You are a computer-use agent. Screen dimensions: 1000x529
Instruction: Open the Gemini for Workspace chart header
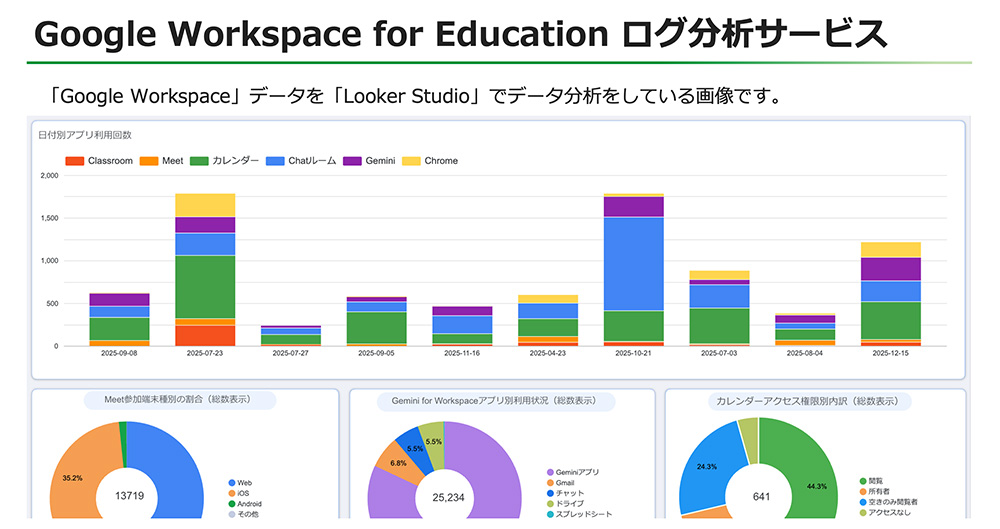(x=500, y=401)
